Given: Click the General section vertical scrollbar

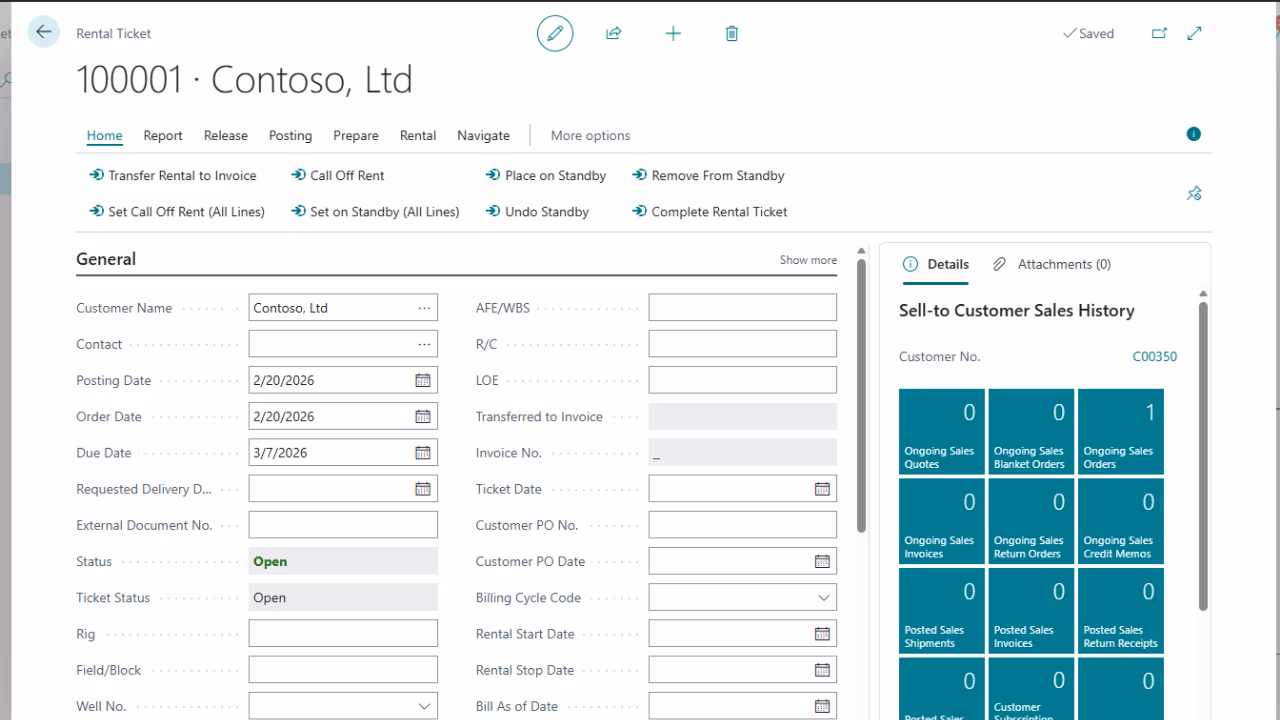Looking at the screenshot, I should (x=861, y=396).
